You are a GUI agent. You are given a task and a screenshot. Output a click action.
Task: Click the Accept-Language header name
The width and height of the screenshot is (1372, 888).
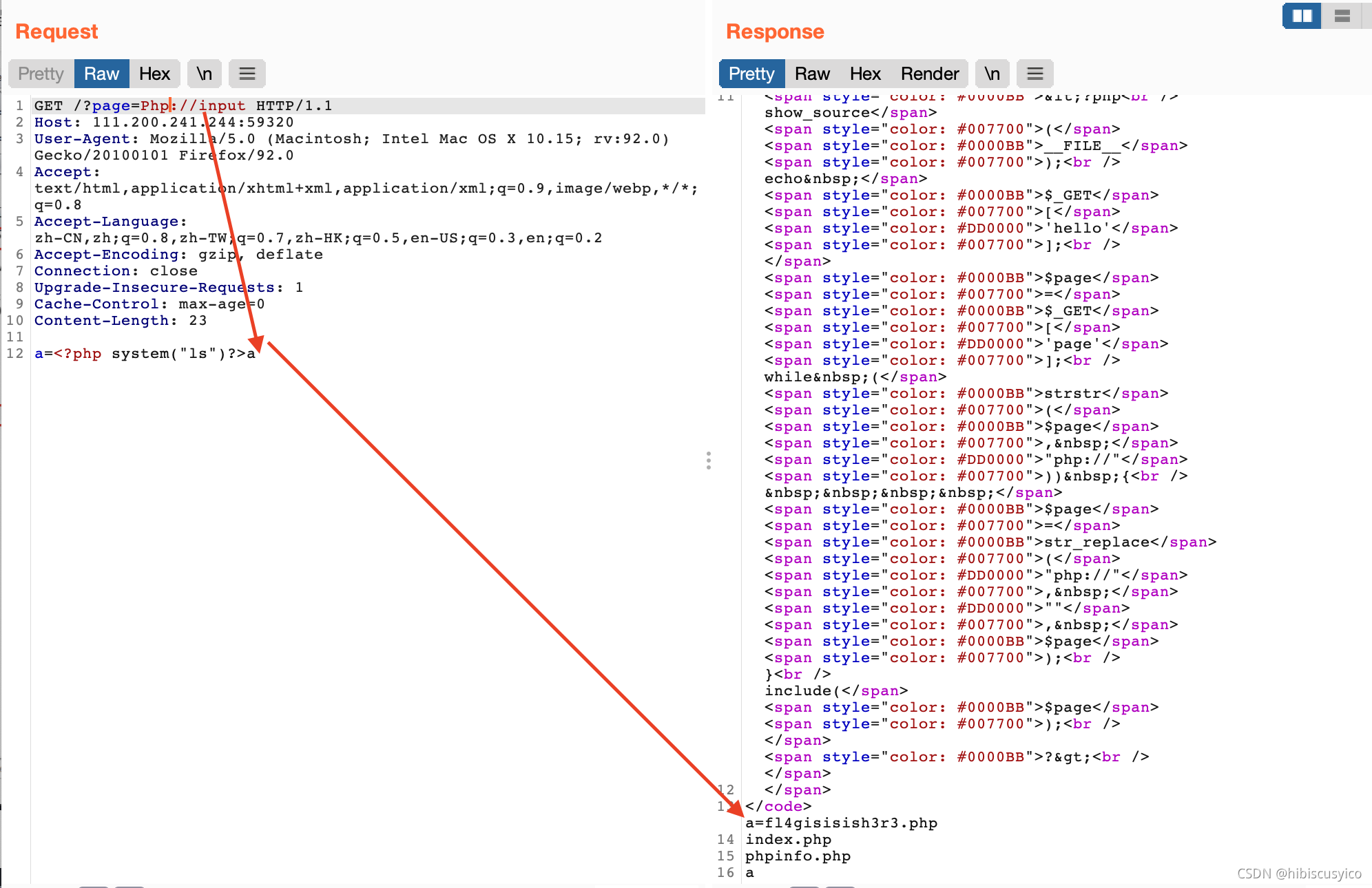tap(106, 221)
